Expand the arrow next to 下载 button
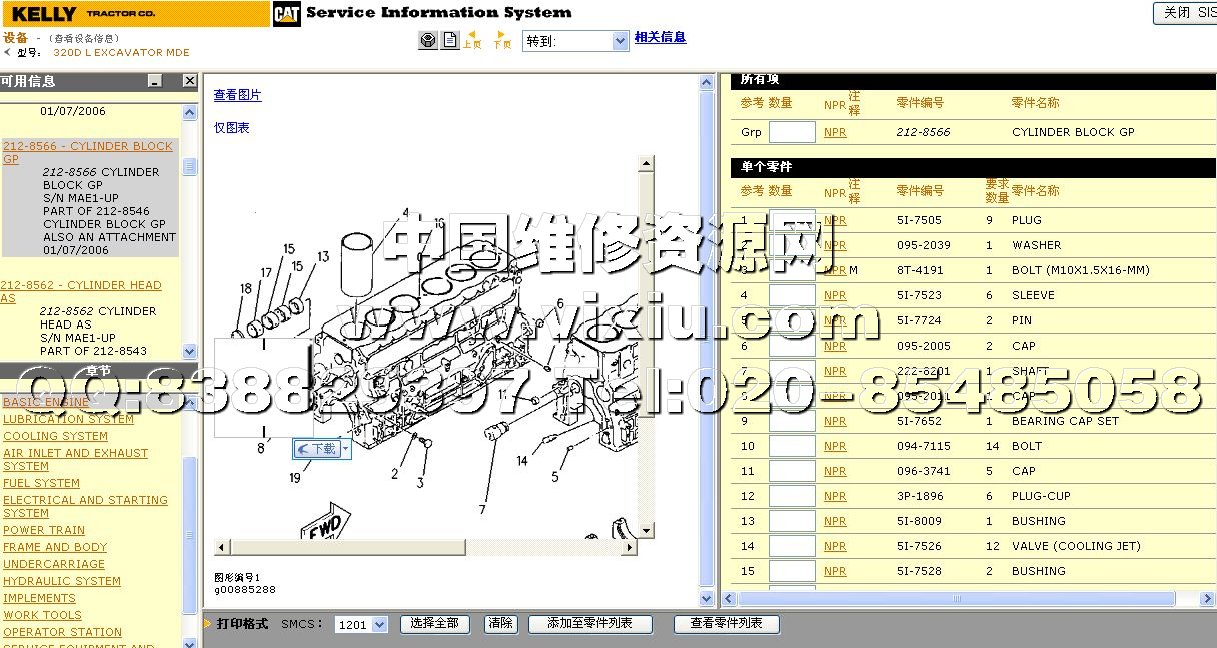This screenshot has height=648, width=1217. coord(346,449)
